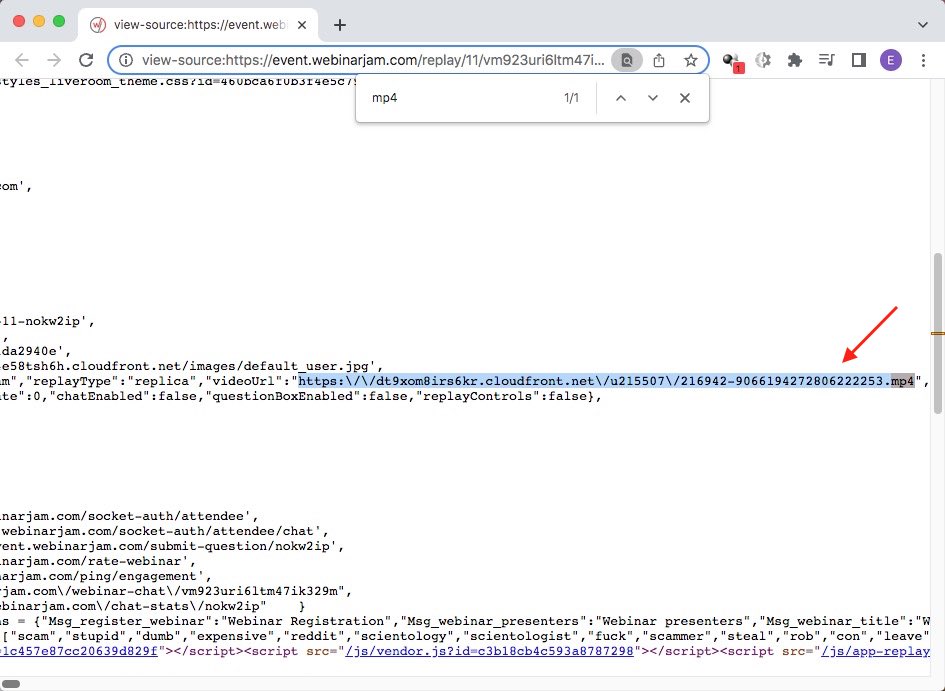Click default_user.jpg in source line
This screenshot has width=945, height=691.
[x=305, y=366]
